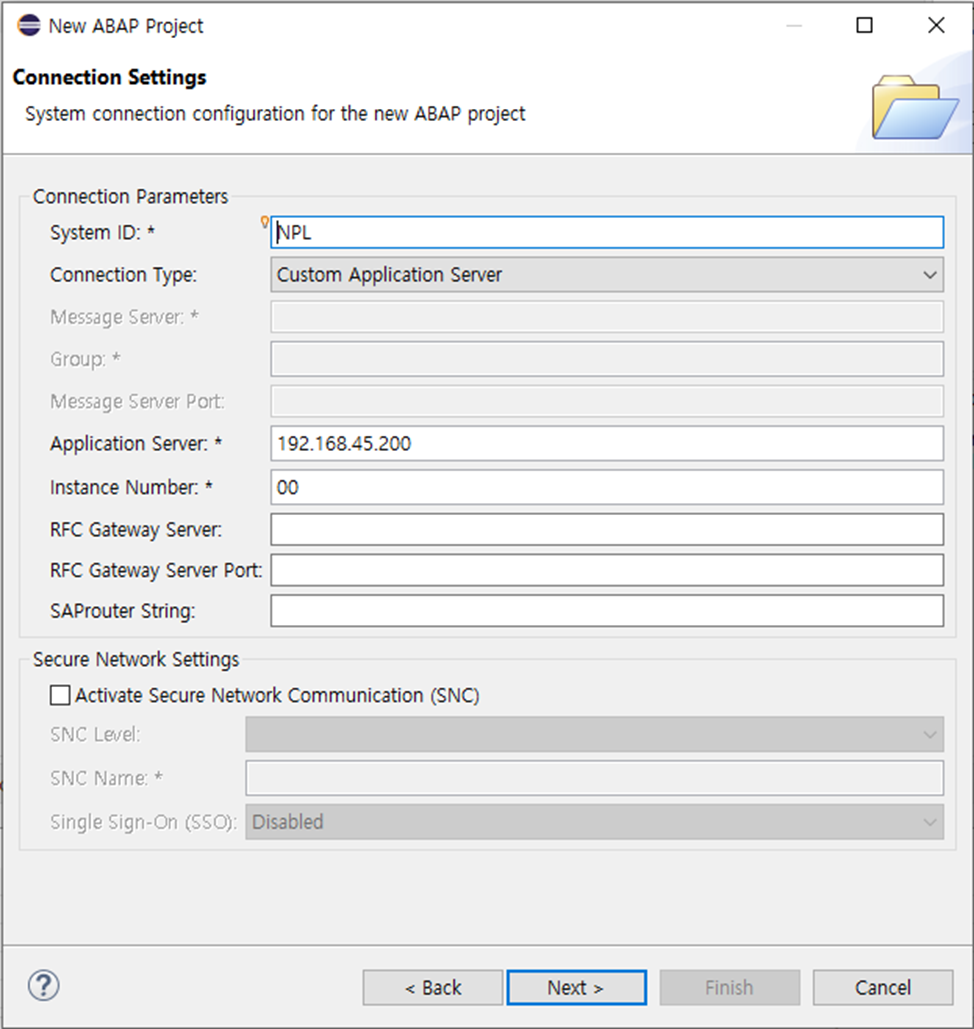Click the RFC Gateway Server Port field
The height and width of the screenshot is (1029, 974).
[x=607, y=570]
